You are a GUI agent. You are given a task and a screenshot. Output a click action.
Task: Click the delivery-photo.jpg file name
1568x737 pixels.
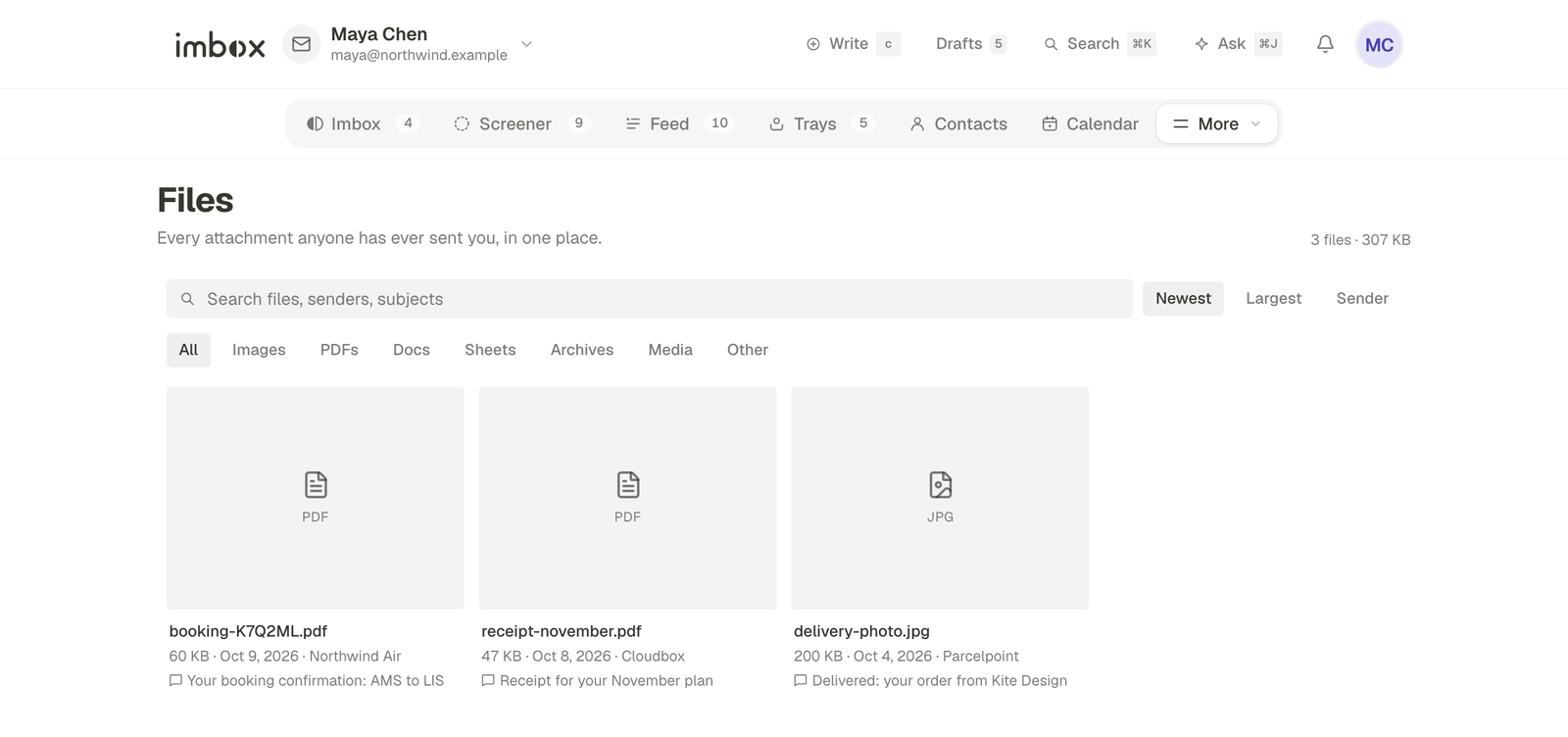[x=861, y=631]
